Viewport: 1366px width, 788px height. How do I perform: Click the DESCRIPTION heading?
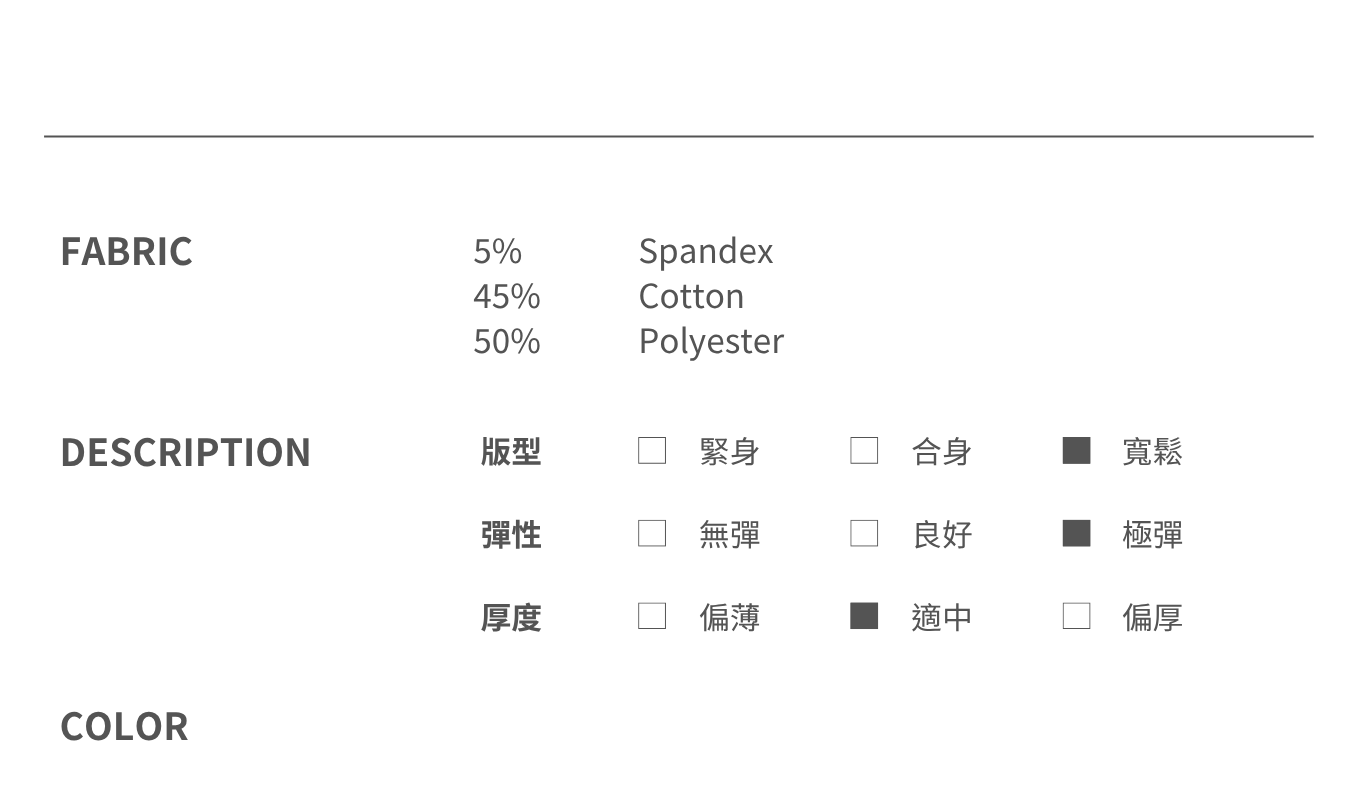pos(185,452)
